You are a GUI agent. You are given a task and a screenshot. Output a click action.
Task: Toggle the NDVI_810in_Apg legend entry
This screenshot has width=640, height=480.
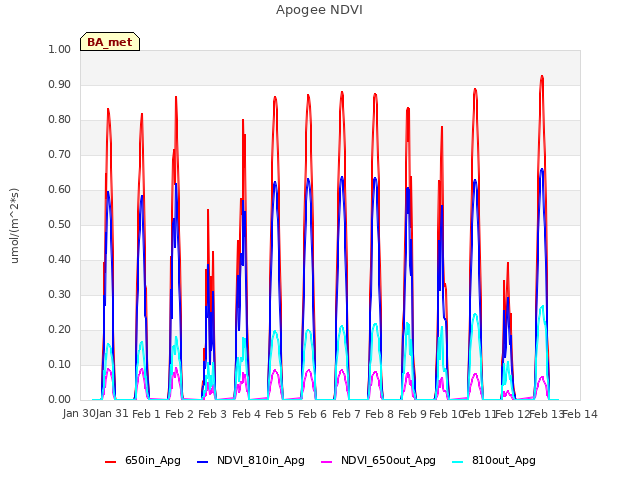click(x=251, y=461)
